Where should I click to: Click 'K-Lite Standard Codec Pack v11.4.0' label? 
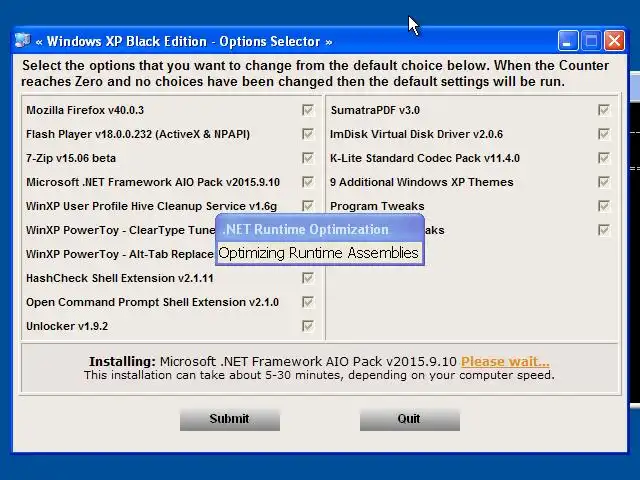coord(425,158)
